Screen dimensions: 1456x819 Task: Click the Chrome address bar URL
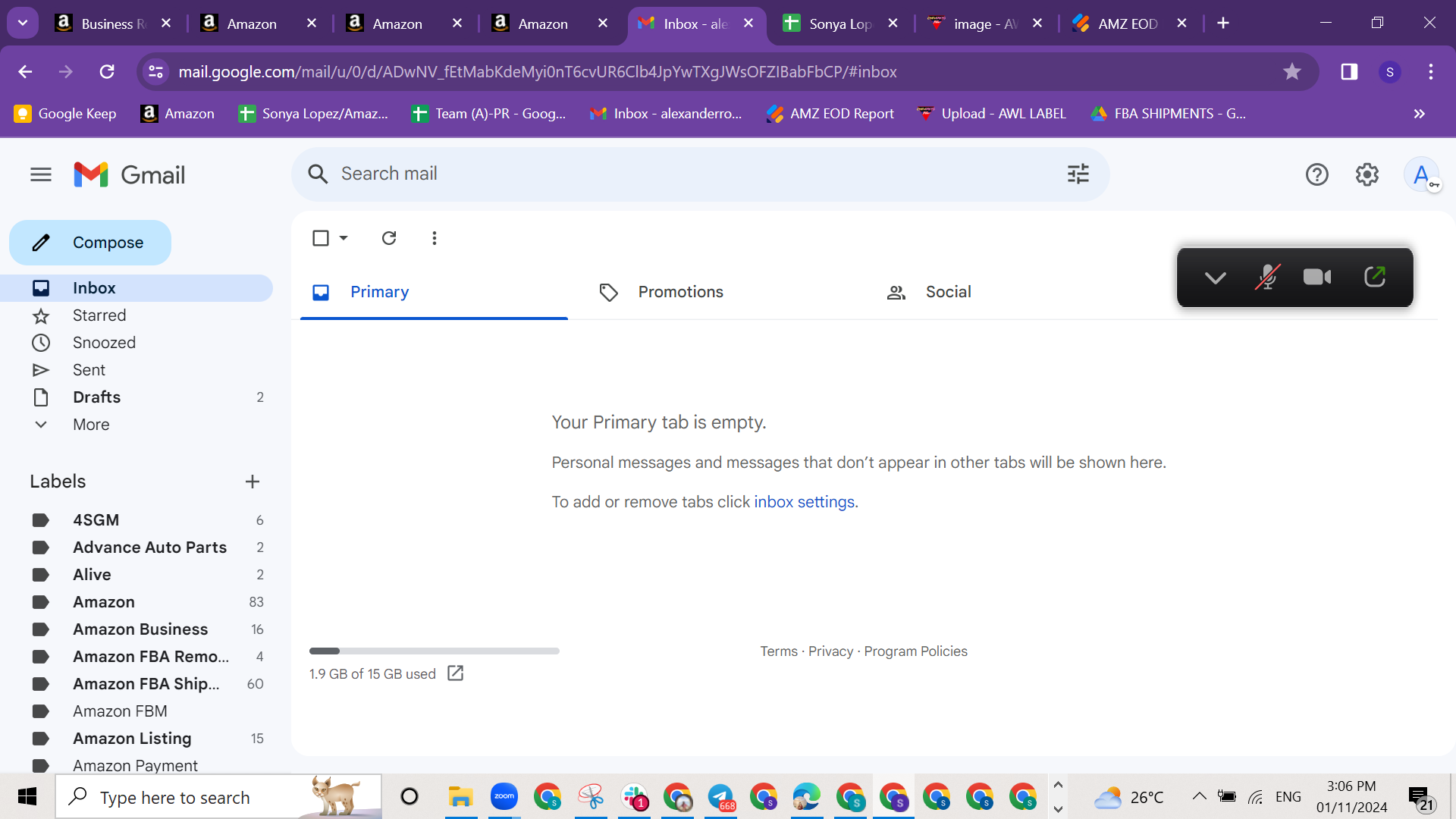(538, 71)
